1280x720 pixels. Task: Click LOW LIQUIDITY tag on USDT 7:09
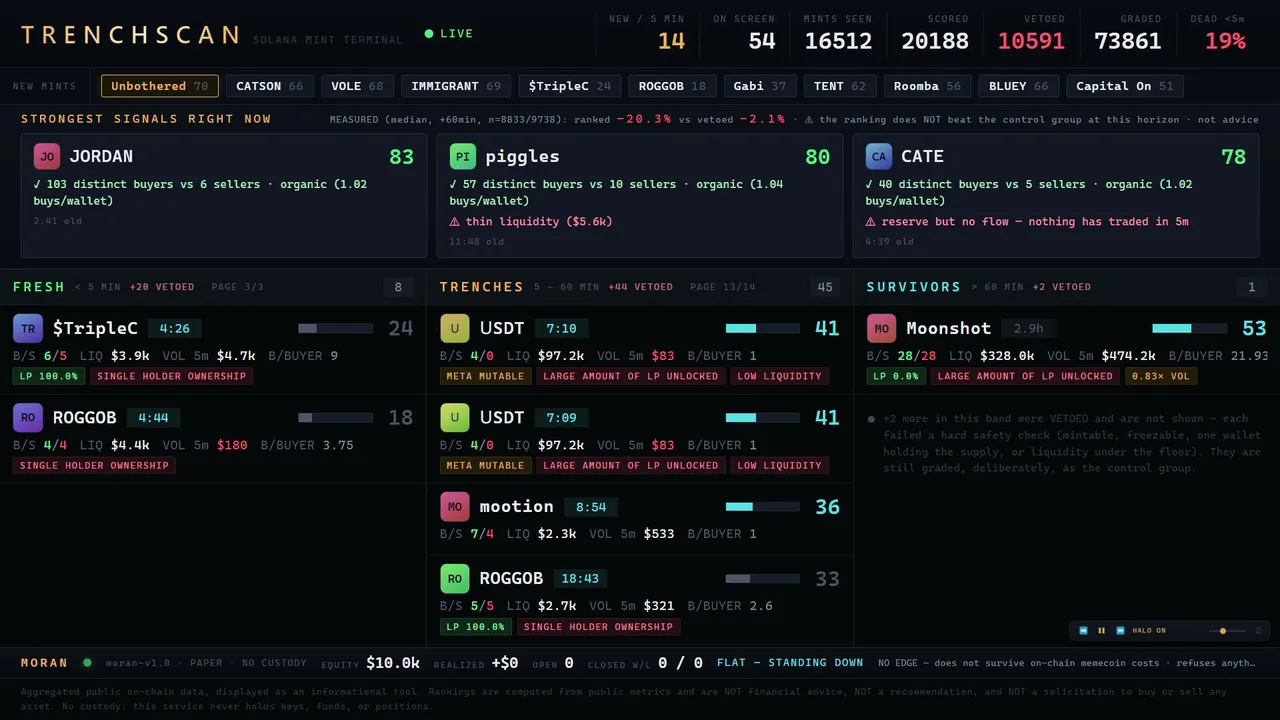click(780, 465)
